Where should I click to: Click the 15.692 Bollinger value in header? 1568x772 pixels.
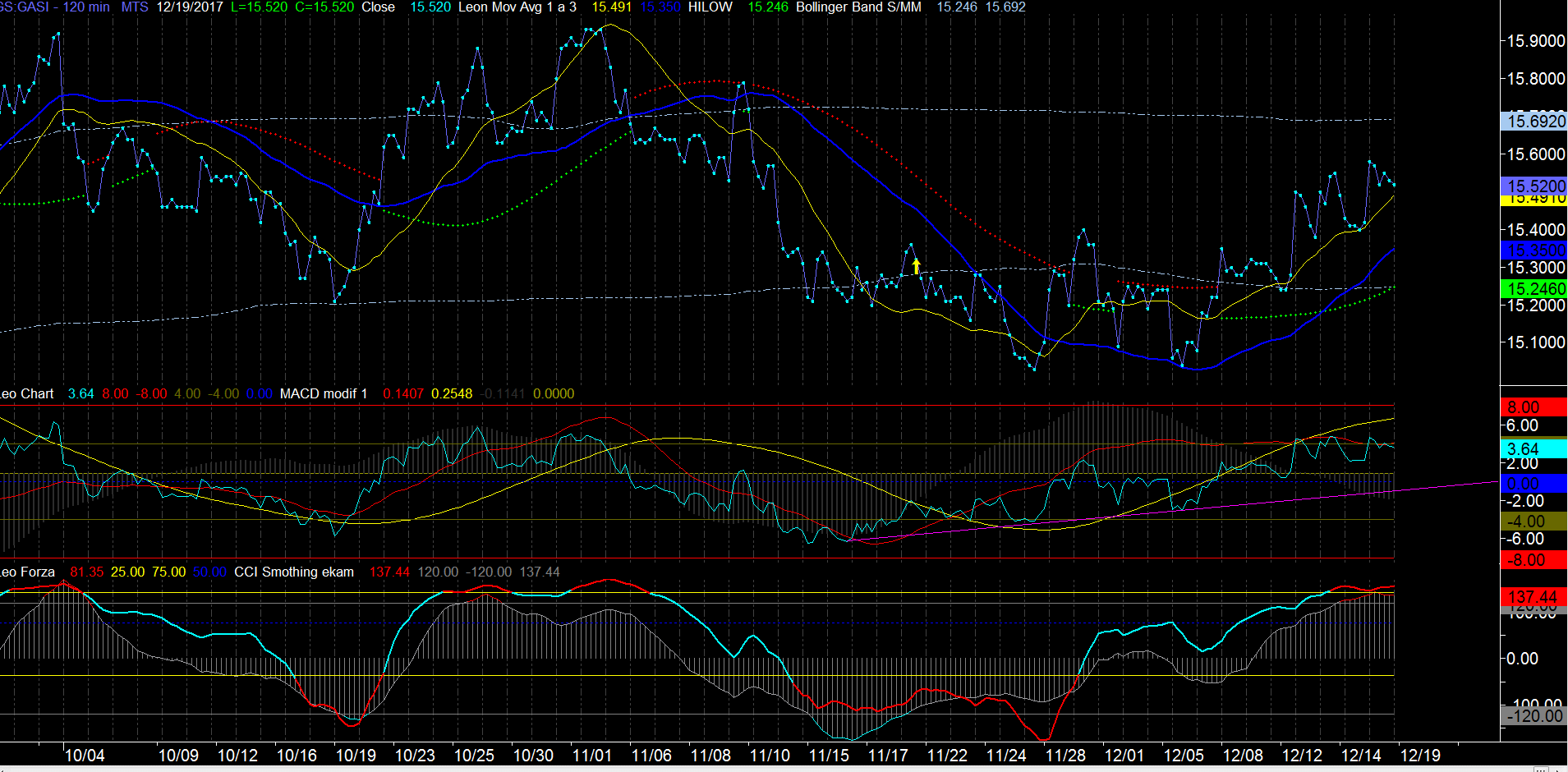click(1005, 7)
